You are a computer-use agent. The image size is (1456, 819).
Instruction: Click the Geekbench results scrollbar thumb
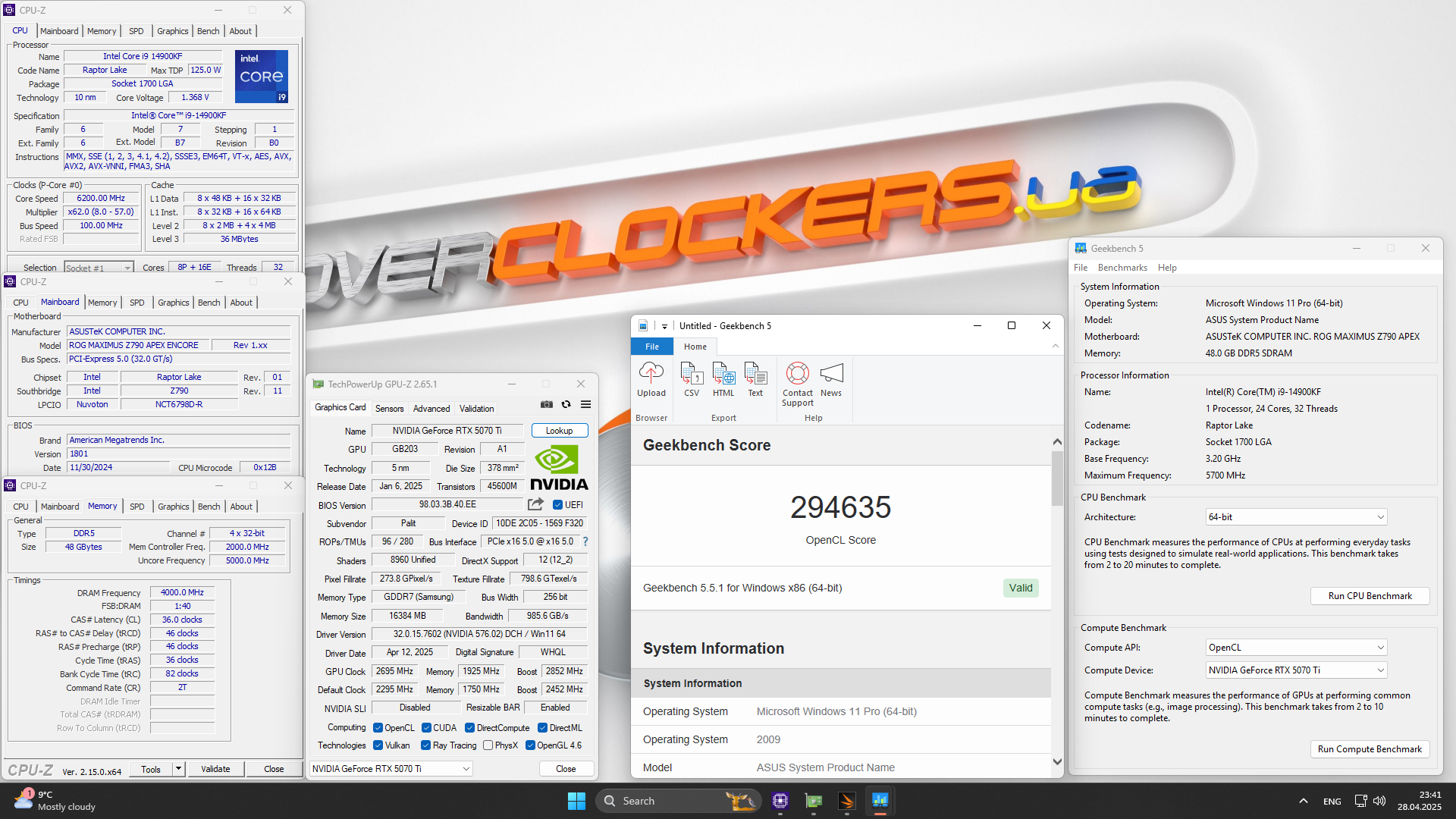tap(1057, 479)
